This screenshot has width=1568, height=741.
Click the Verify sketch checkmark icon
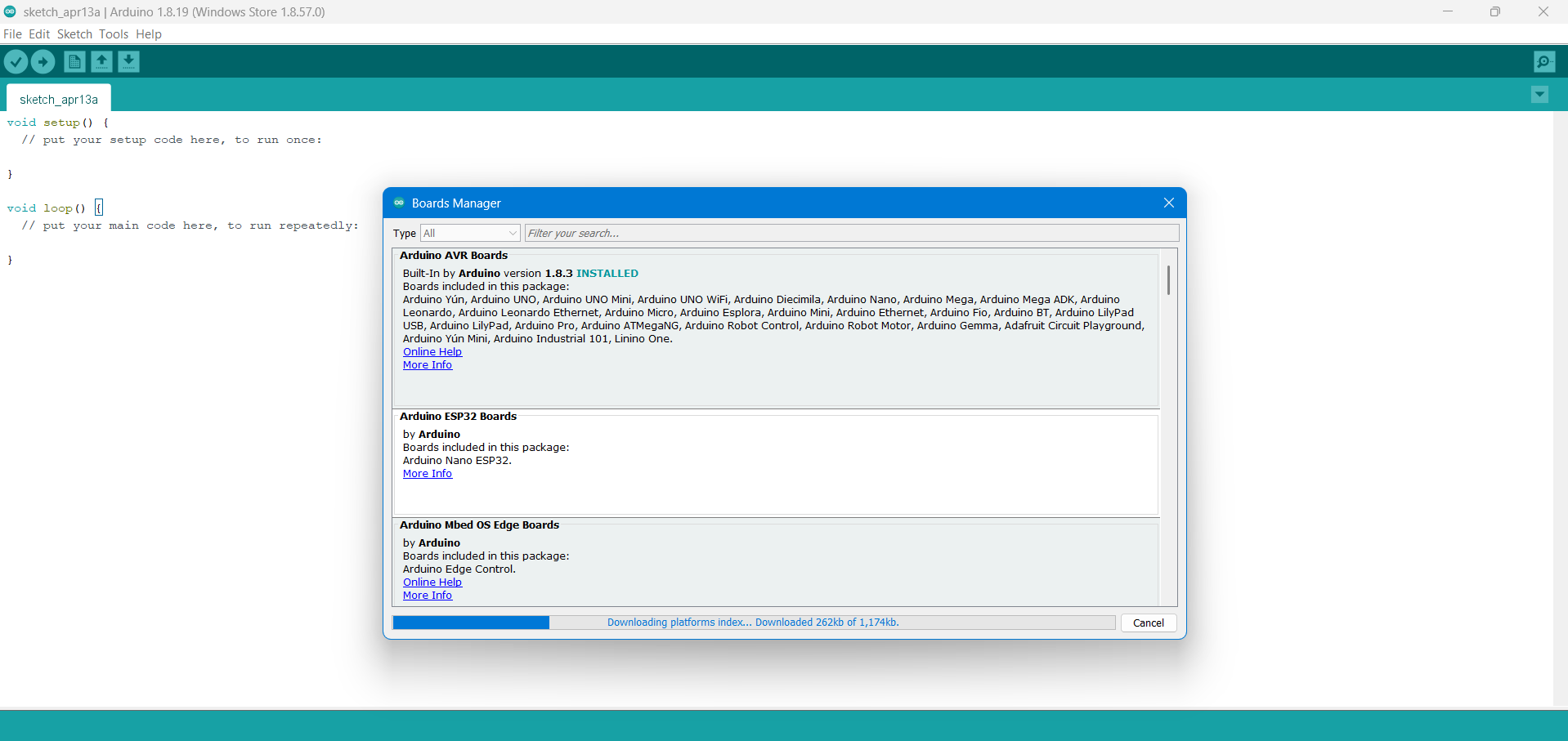[x=16, y=61]
